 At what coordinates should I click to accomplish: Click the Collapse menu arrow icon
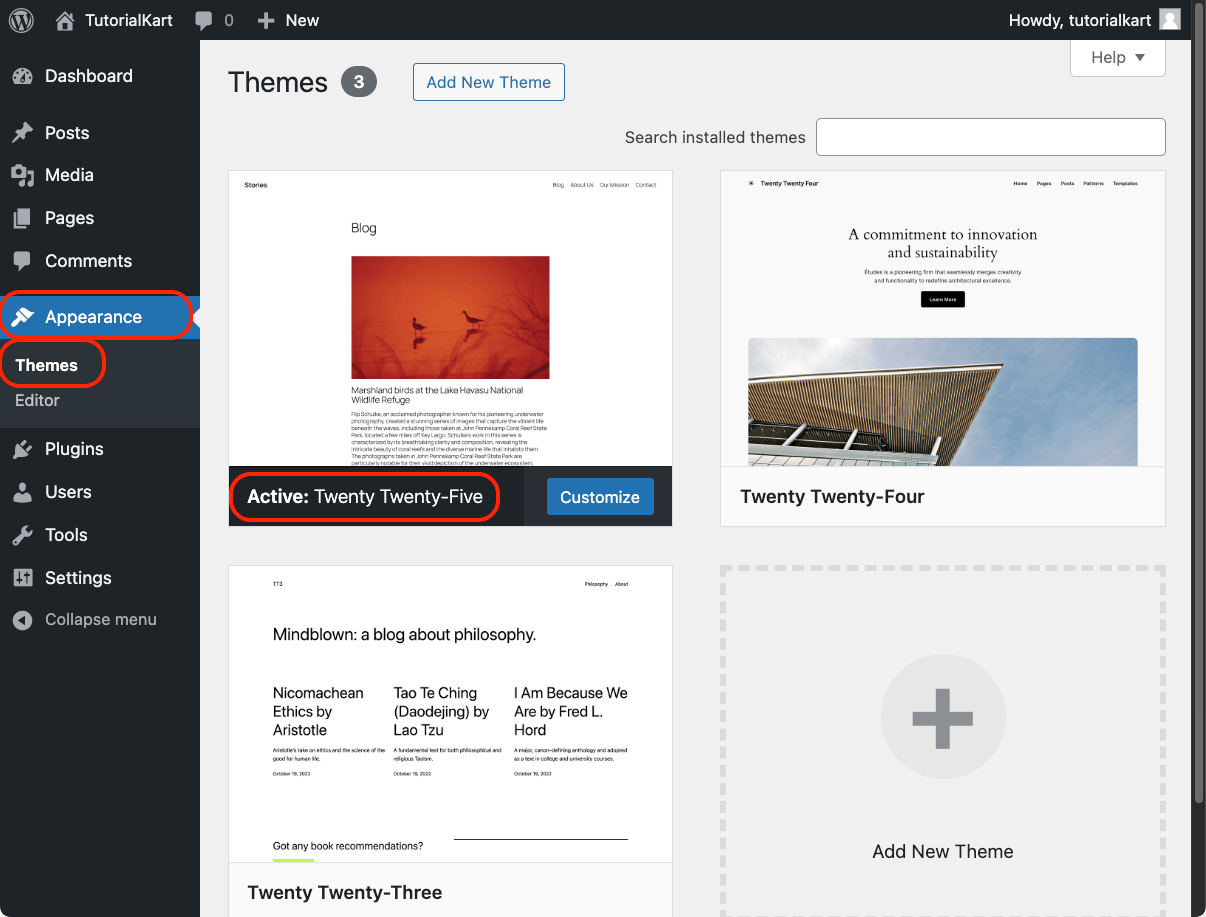22,620
